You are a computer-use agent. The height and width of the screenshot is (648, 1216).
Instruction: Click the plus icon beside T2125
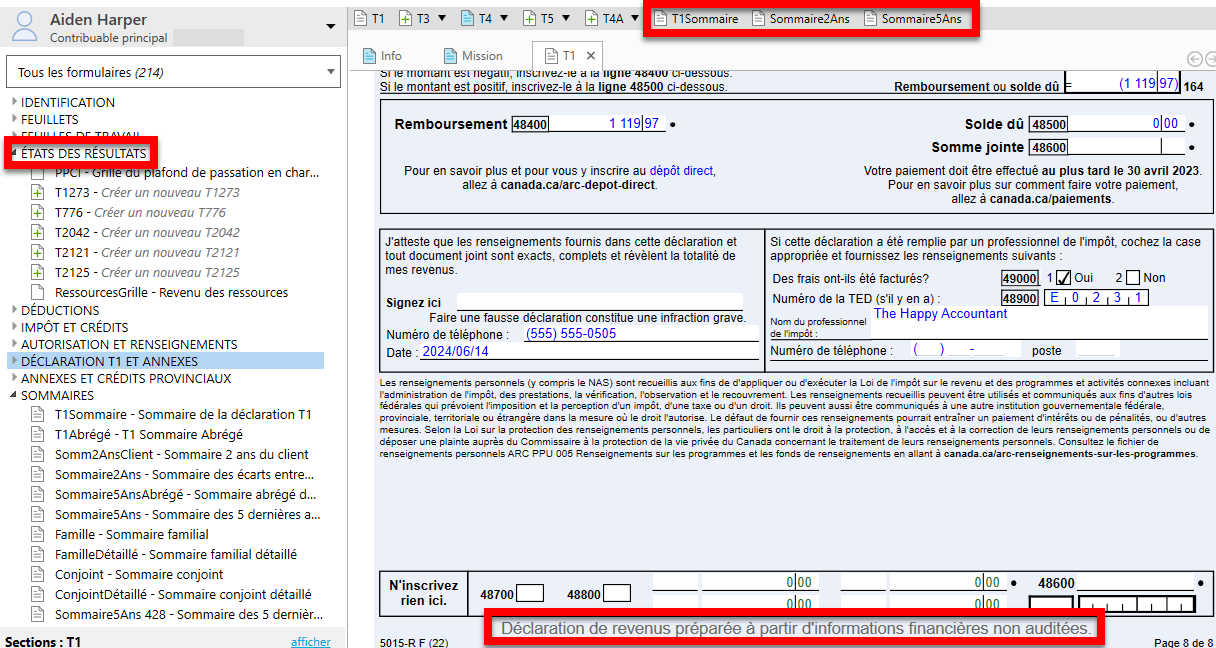coord(38,273)
